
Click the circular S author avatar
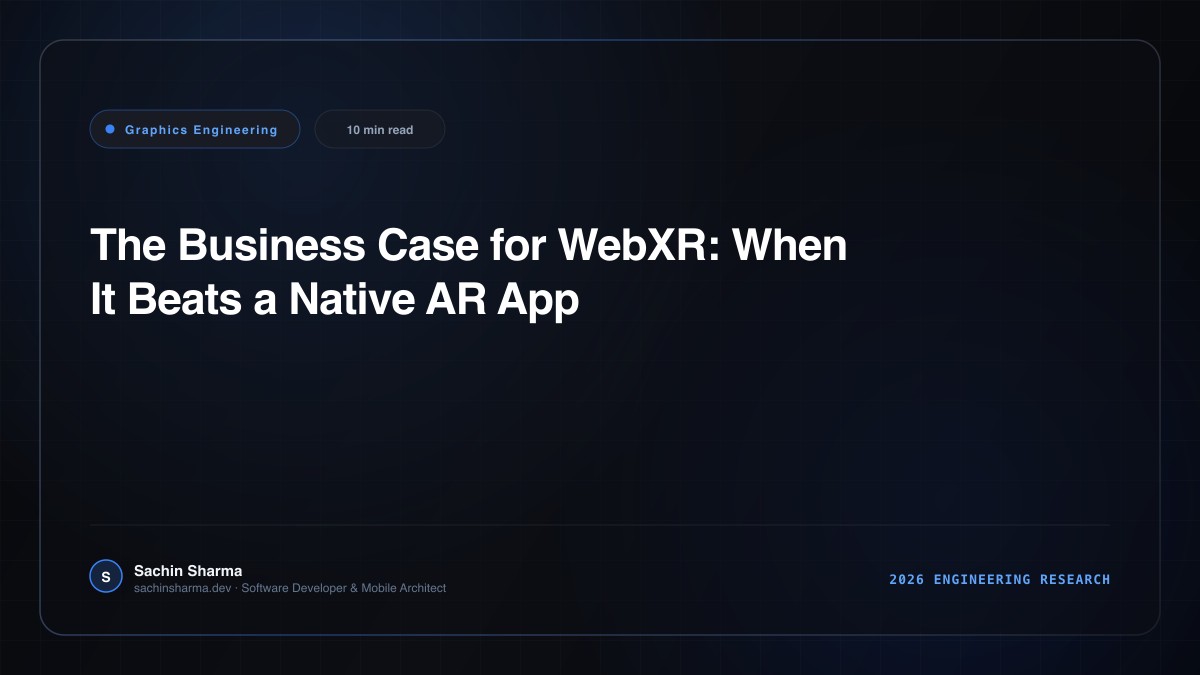(x=106, y=577)
